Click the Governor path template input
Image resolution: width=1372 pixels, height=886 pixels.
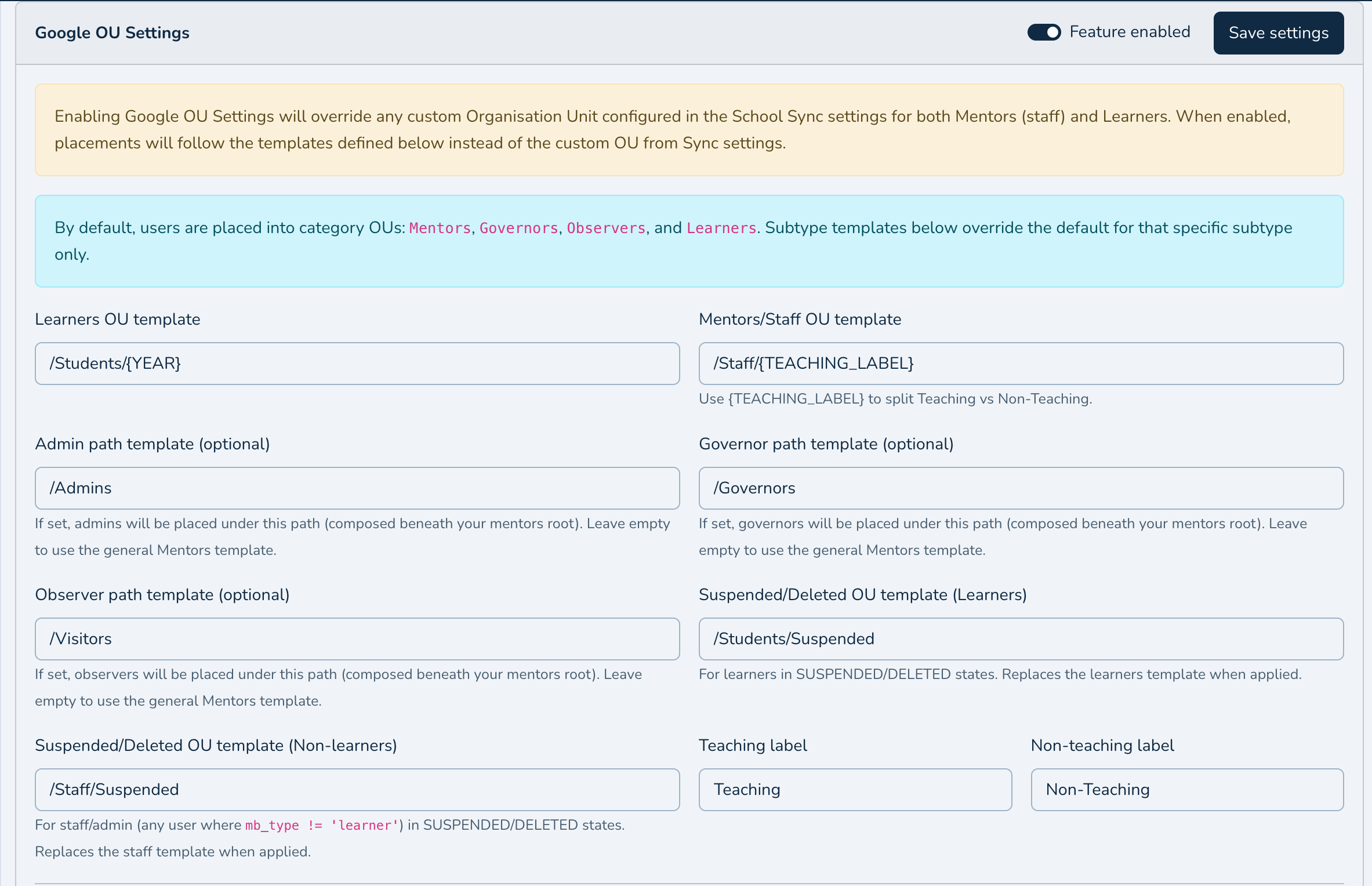click(1021, 488)
